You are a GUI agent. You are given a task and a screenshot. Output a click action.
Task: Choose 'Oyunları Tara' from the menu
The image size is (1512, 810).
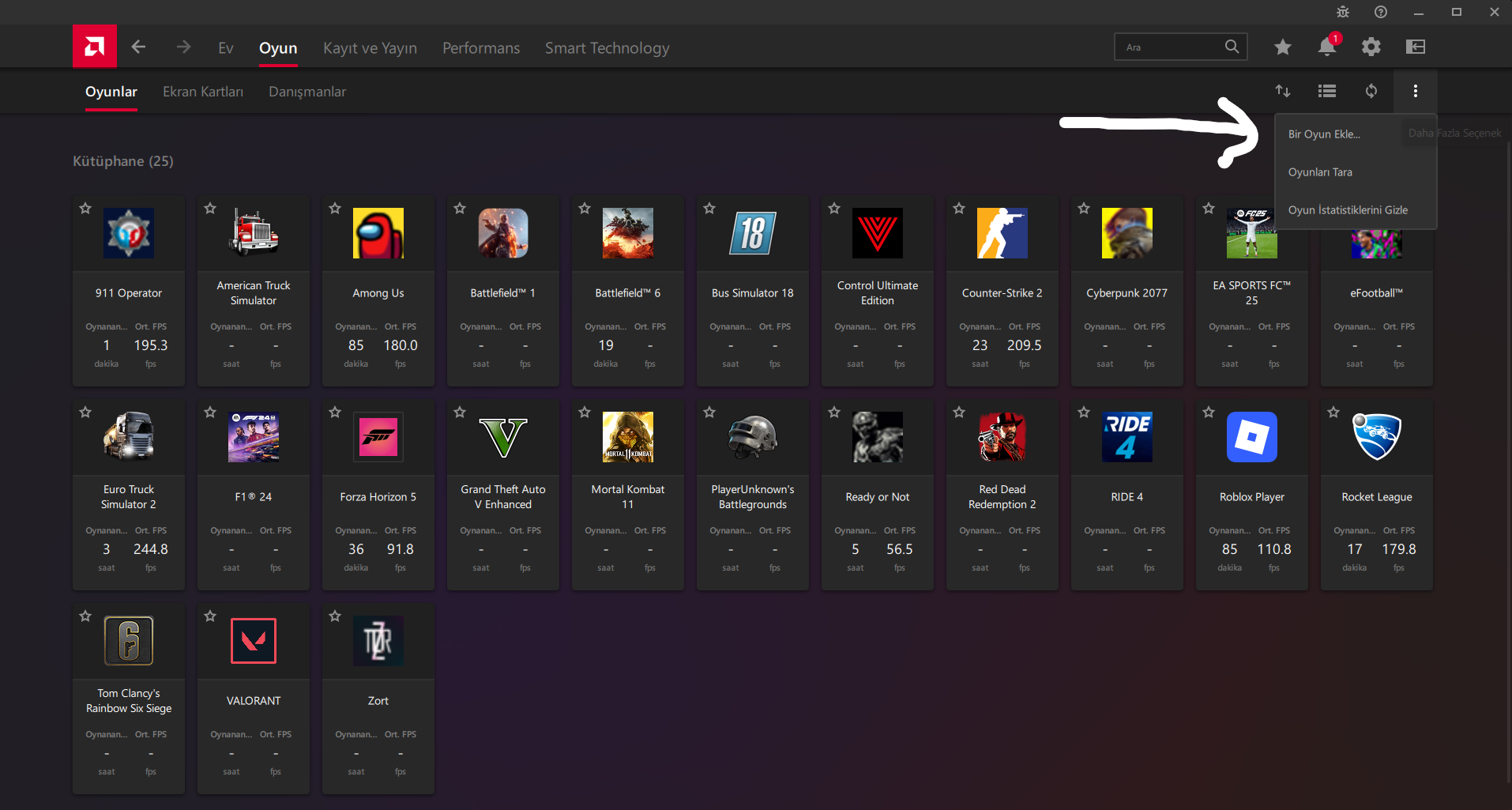[x=1356, y=172]
